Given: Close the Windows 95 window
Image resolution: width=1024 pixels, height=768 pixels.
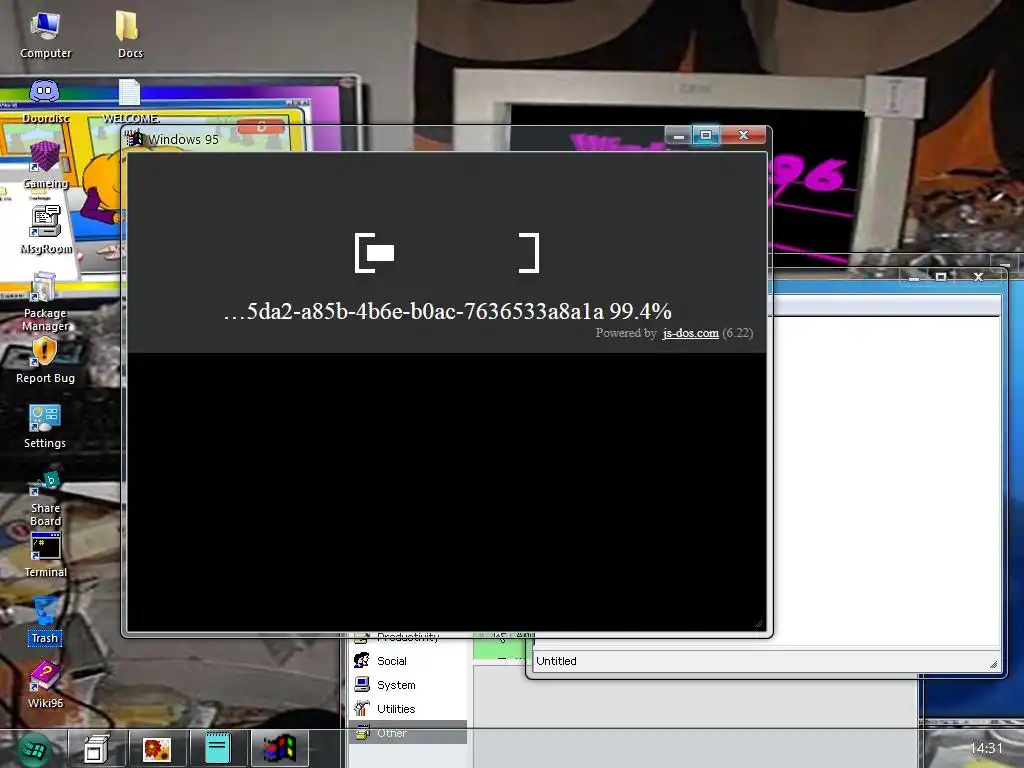Looking at the screenshot, I should pos(743,135).
